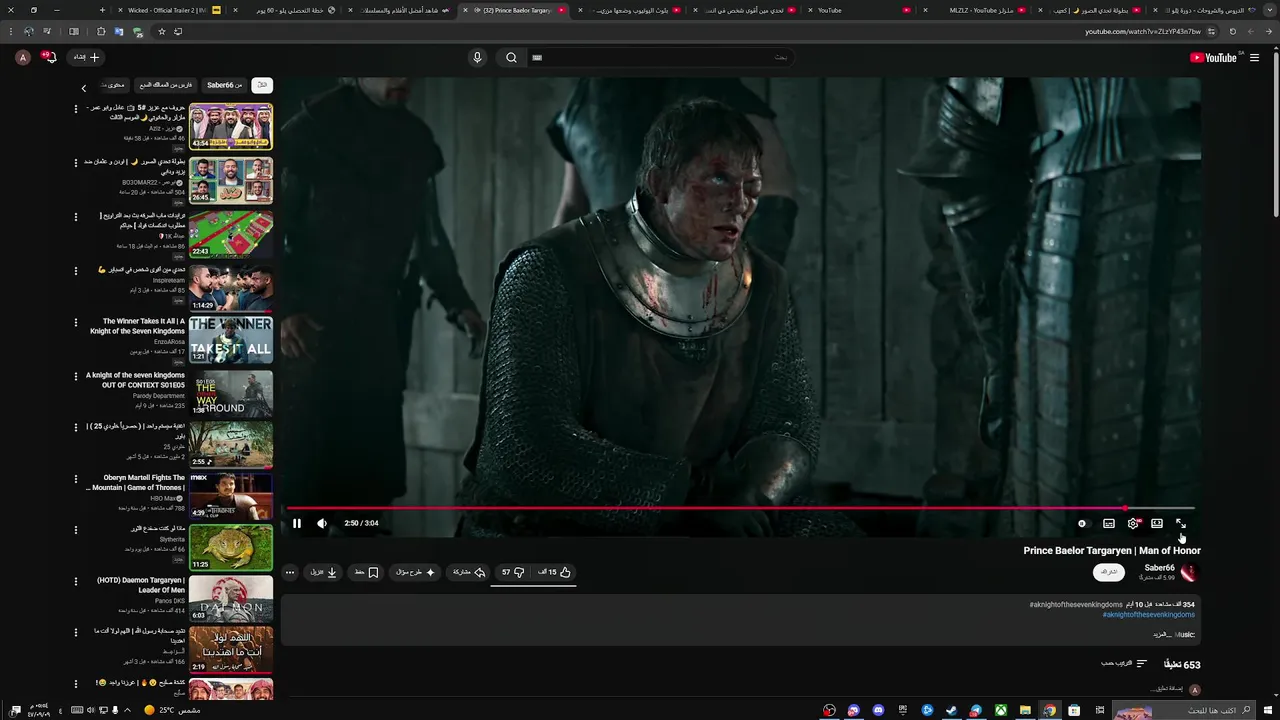Download the video with download icon
Viewport: 1280px width, 720px height.
(323, 572)
